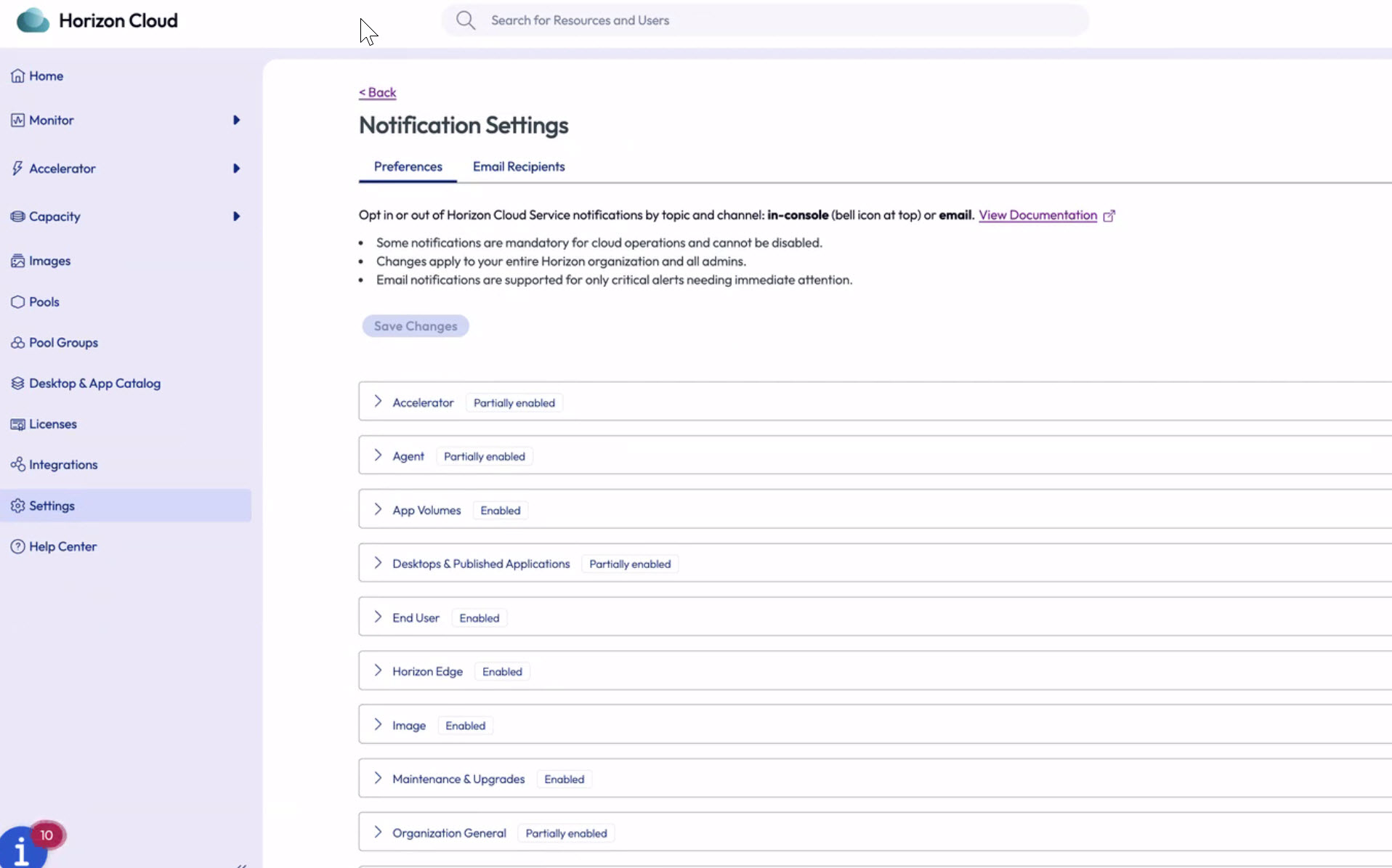Open Images in the sidebar
Screen dimensions: 1392x868
tap(49, 261)
